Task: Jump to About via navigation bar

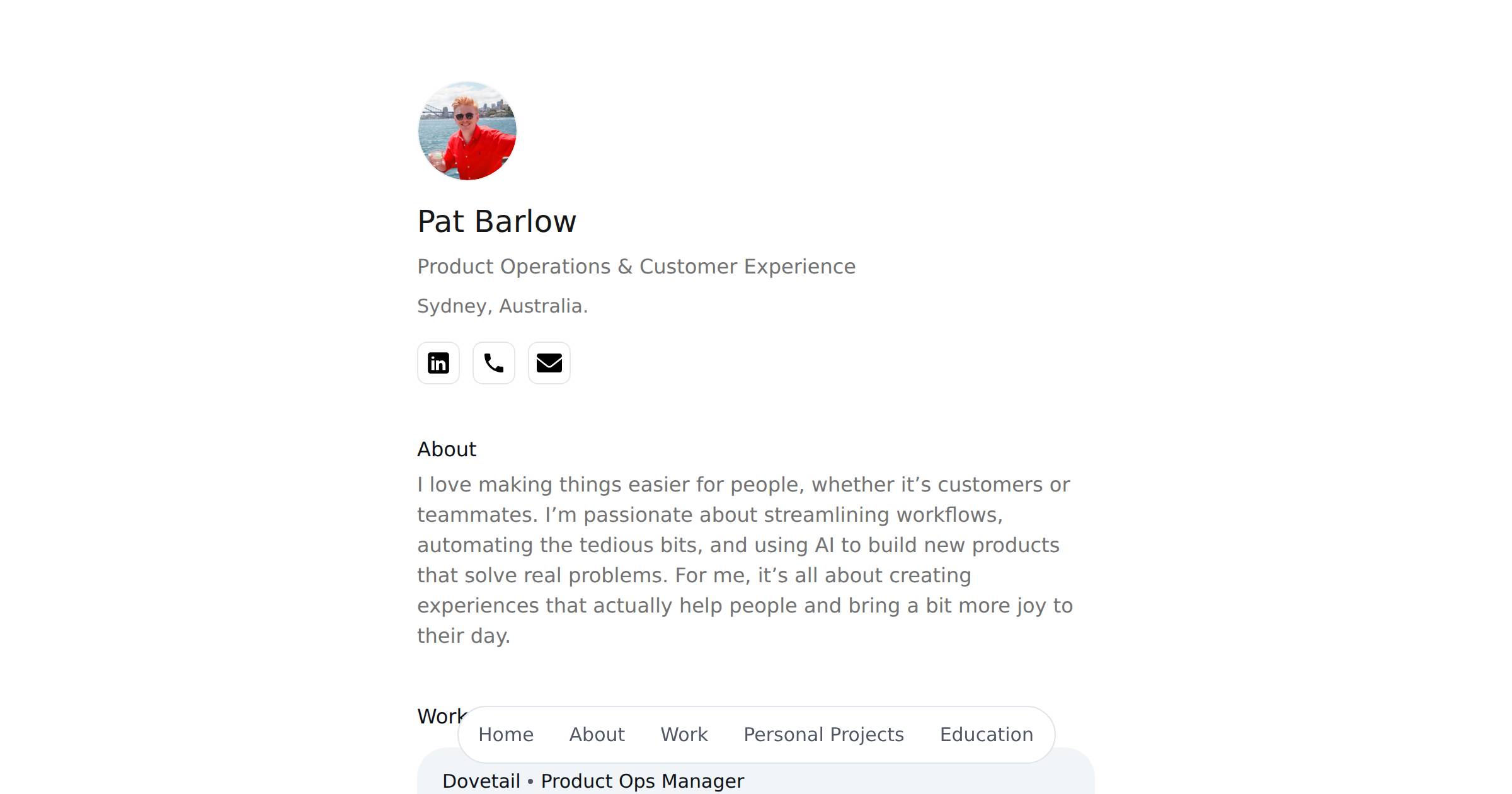Action: click(597, 735)
